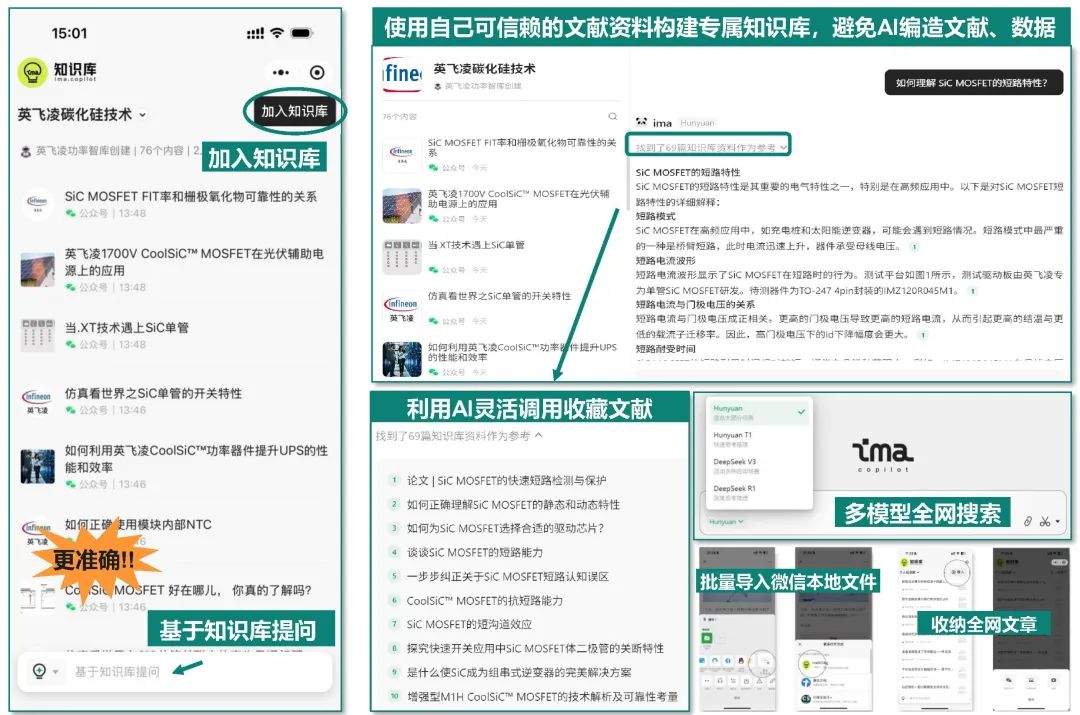
Task: Tap the cellular signal icon in phone status bar
Action: (x=255, y=33)
